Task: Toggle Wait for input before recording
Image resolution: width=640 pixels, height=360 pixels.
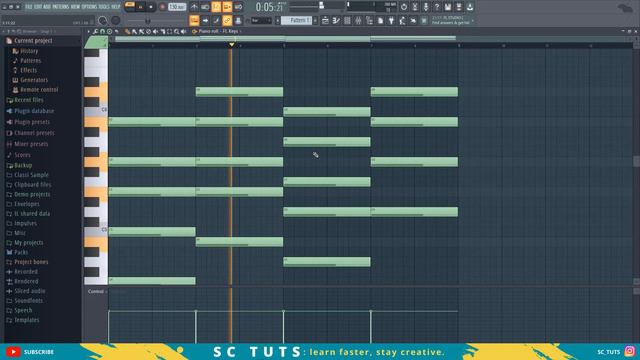Action: pos(205,7)
